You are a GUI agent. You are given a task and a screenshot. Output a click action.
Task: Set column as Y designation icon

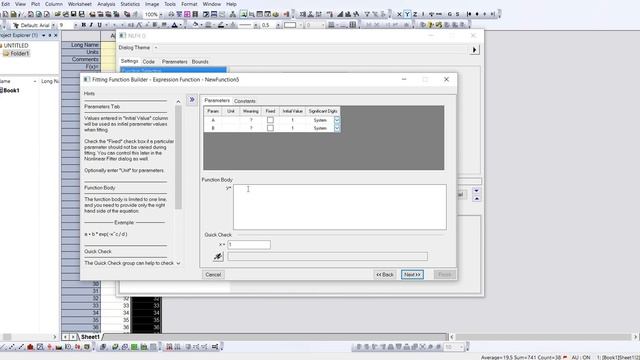[x=407, y=14]
